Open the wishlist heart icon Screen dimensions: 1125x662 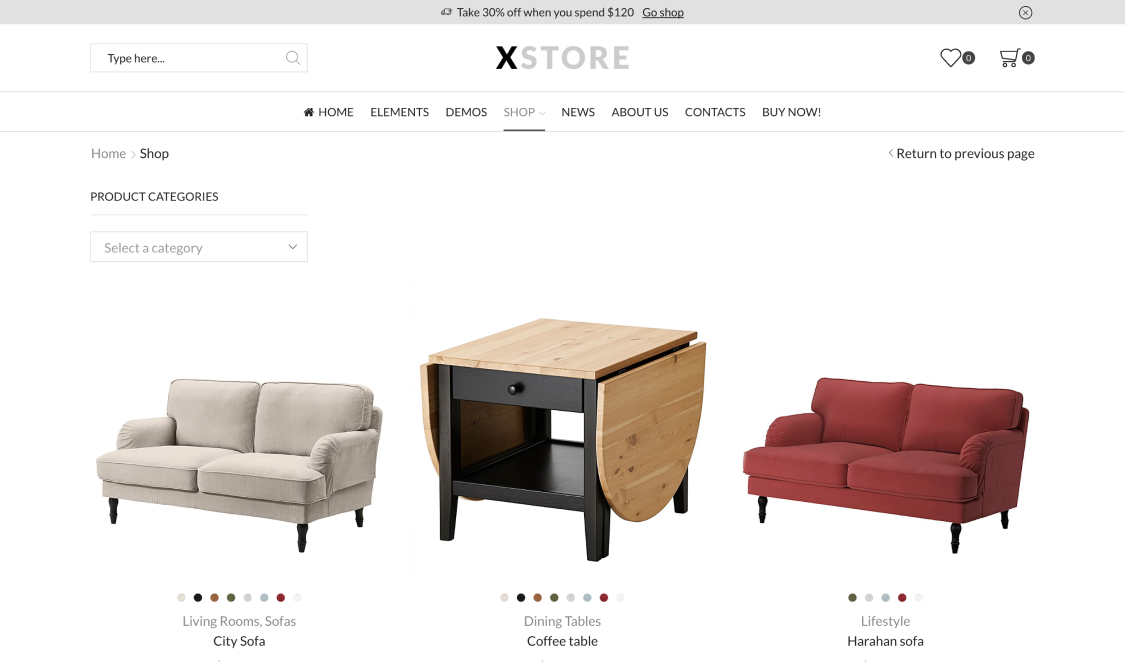[x=950, y=57]
